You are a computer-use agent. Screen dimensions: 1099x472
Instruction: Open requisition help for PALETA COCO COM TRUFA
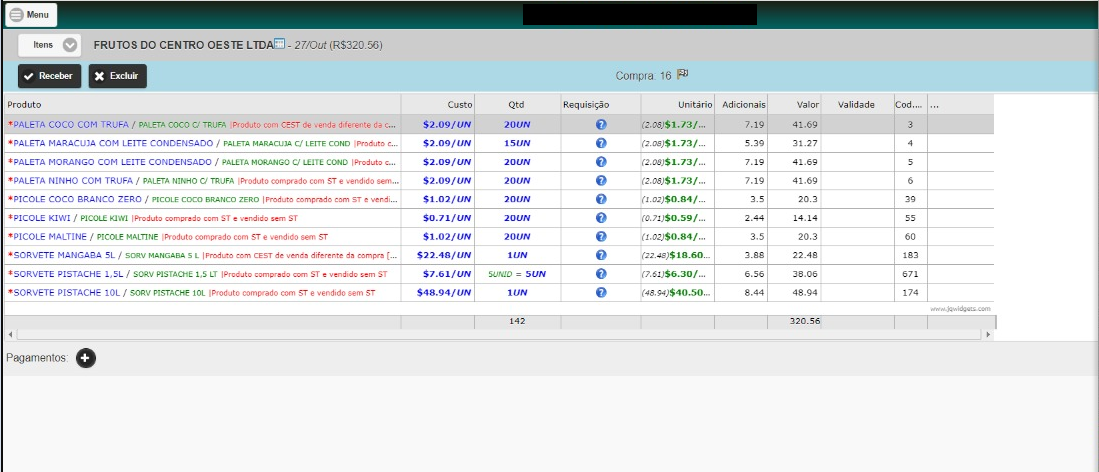(x=601, y=124)
